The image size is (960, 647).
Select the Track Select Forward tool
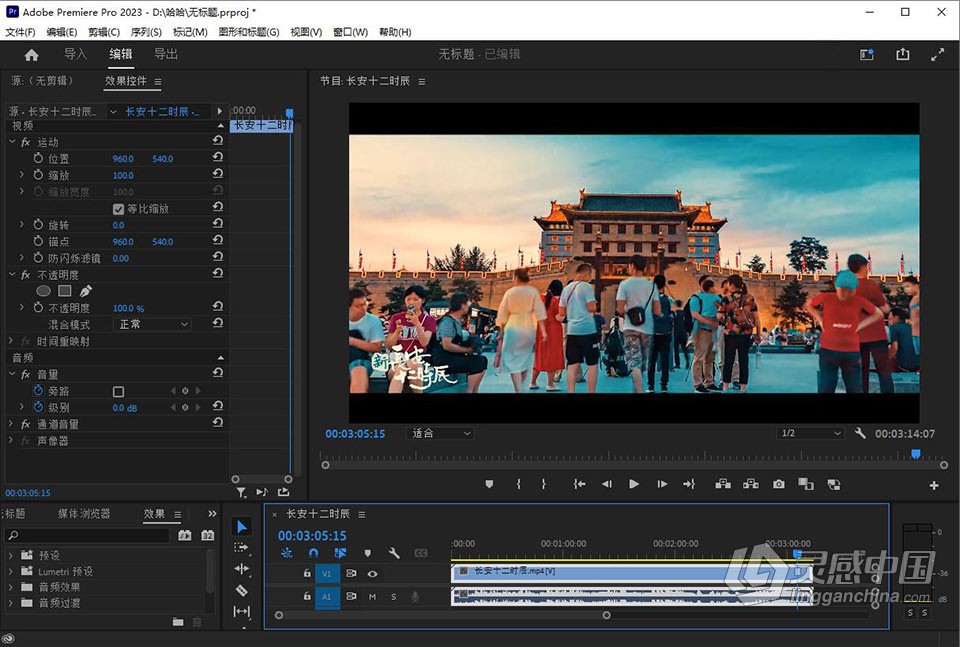[242, 548]
